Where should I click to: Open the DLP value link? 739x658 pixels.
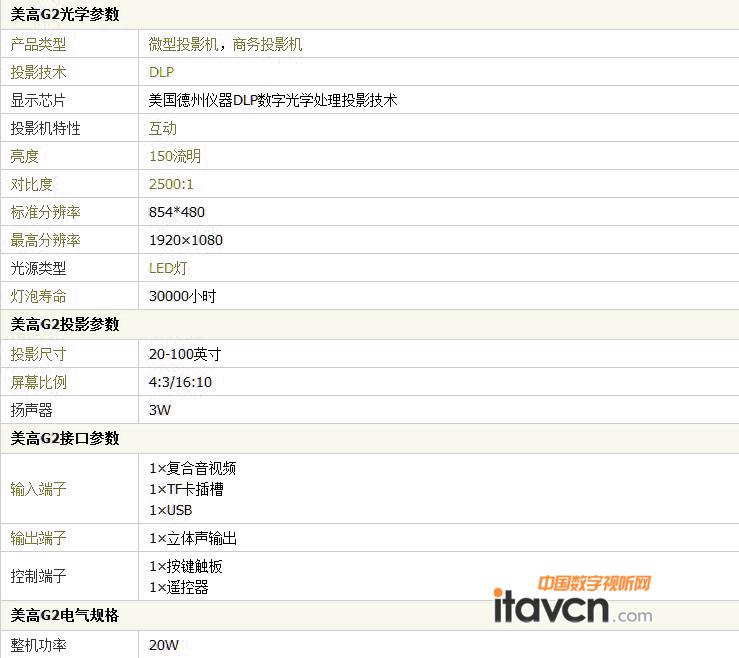(x=161, y=72)
